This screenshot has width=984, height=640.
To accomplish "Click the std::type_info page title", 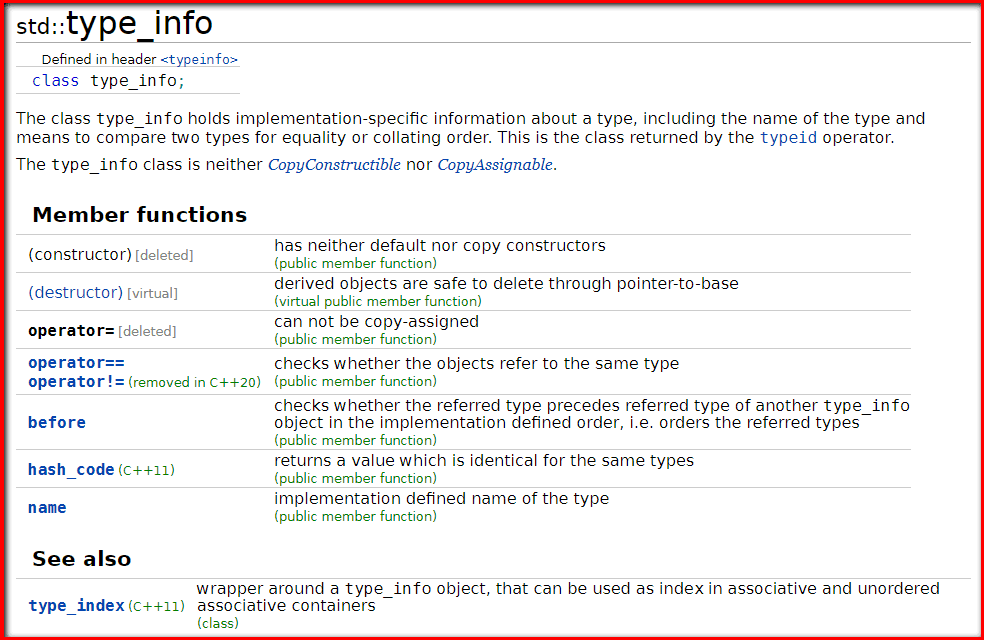I will tap(113, 22).
